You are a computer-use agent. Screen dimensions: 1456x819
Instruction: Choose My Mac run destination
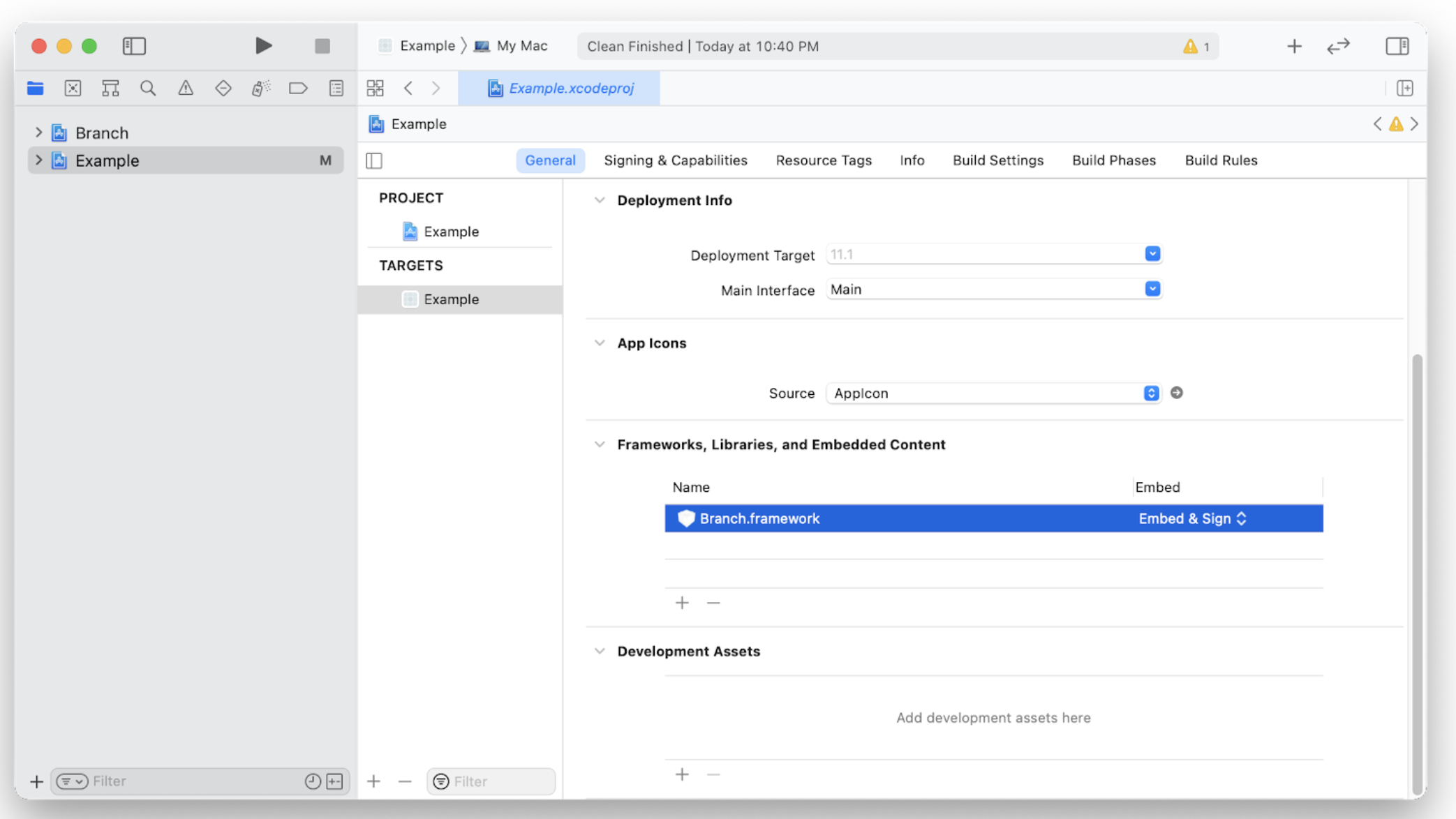pos(511,46)
